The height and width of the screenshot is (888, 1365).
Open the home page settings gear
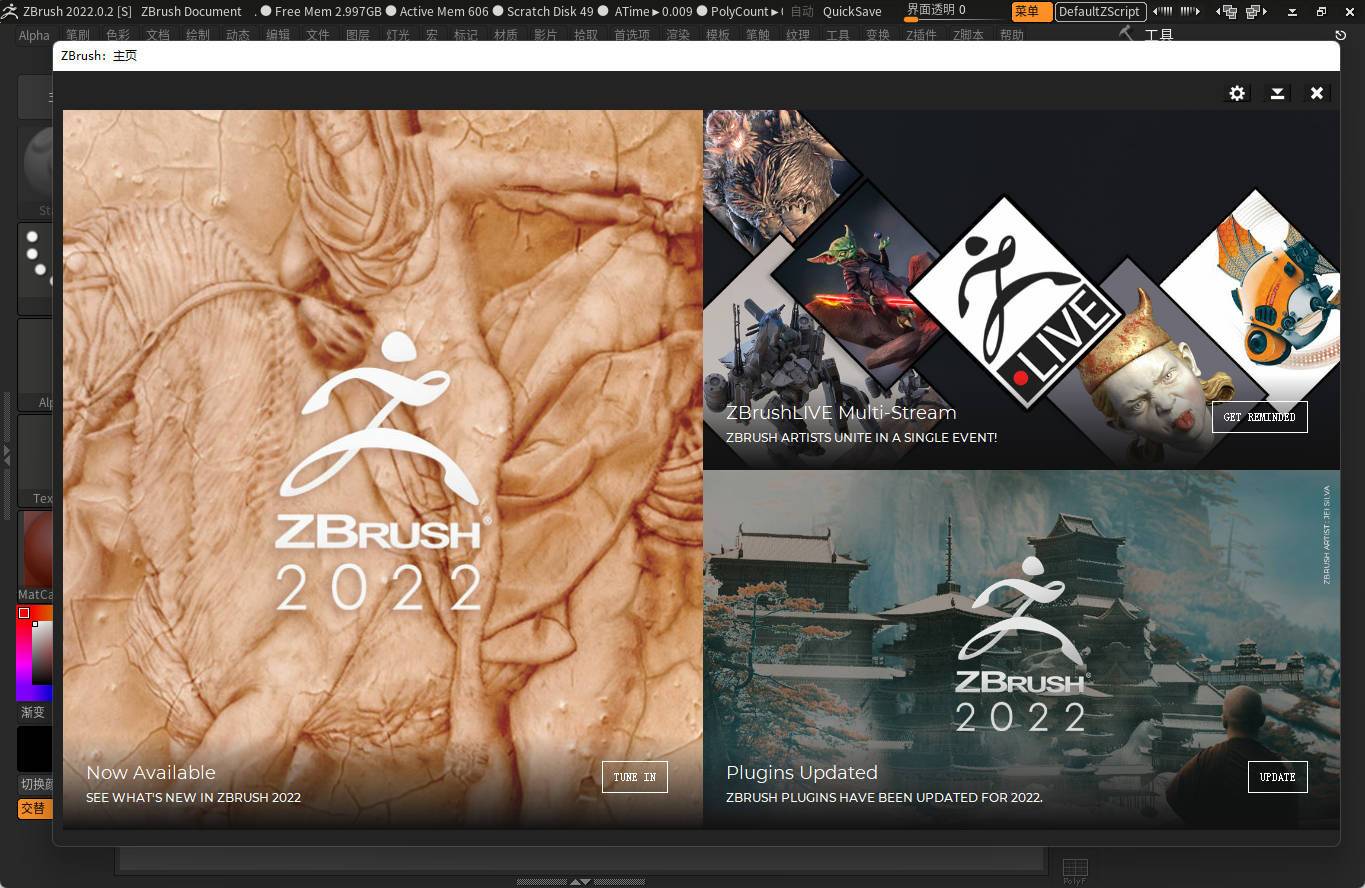[1237, 93]
